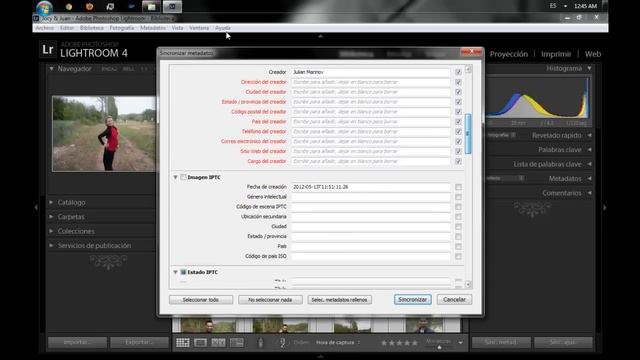Hide the top module picker arrow
This screenshot has width=640, height=360.
tap(320, 36)
